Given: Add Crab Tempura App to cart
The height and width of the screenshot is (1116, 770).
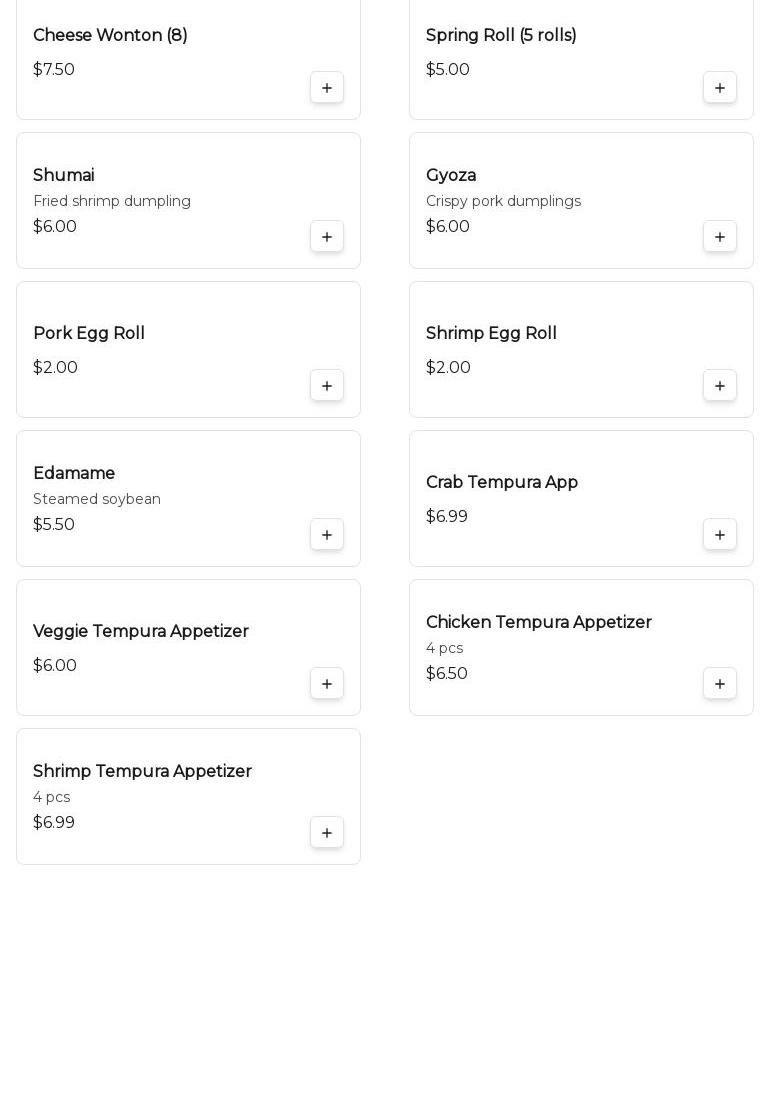Looking at the screenshot, I should coord(720,535).
